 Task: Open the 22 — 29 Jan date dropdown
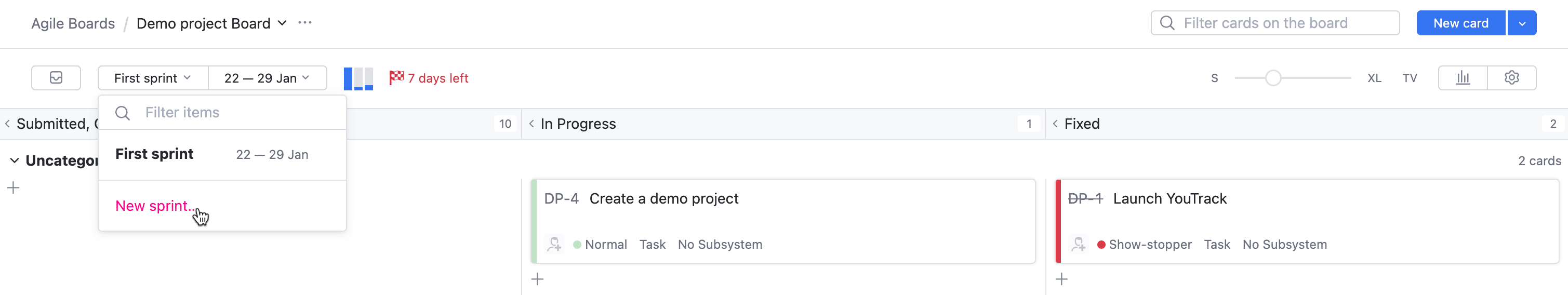(267, 78)
